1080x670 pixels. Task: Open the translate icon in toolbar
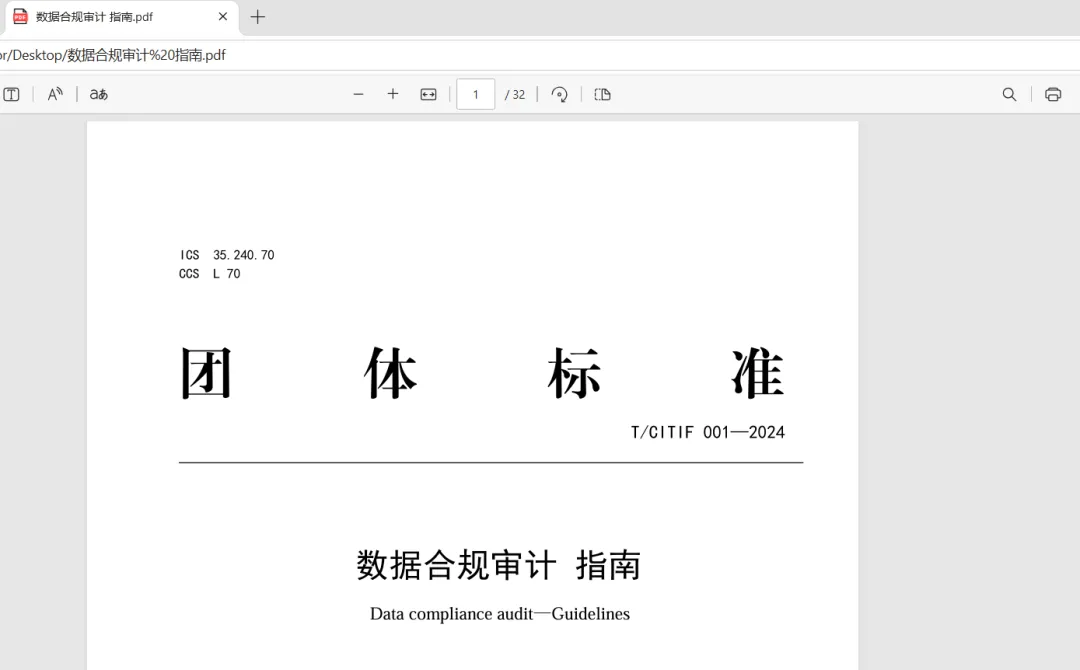98,94
